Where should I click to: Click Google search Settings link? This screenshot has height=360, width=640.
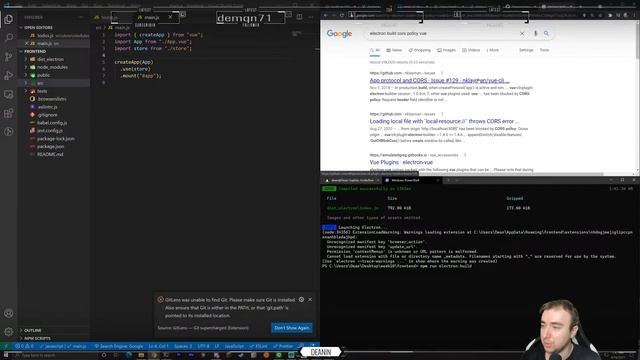point(526,50)
